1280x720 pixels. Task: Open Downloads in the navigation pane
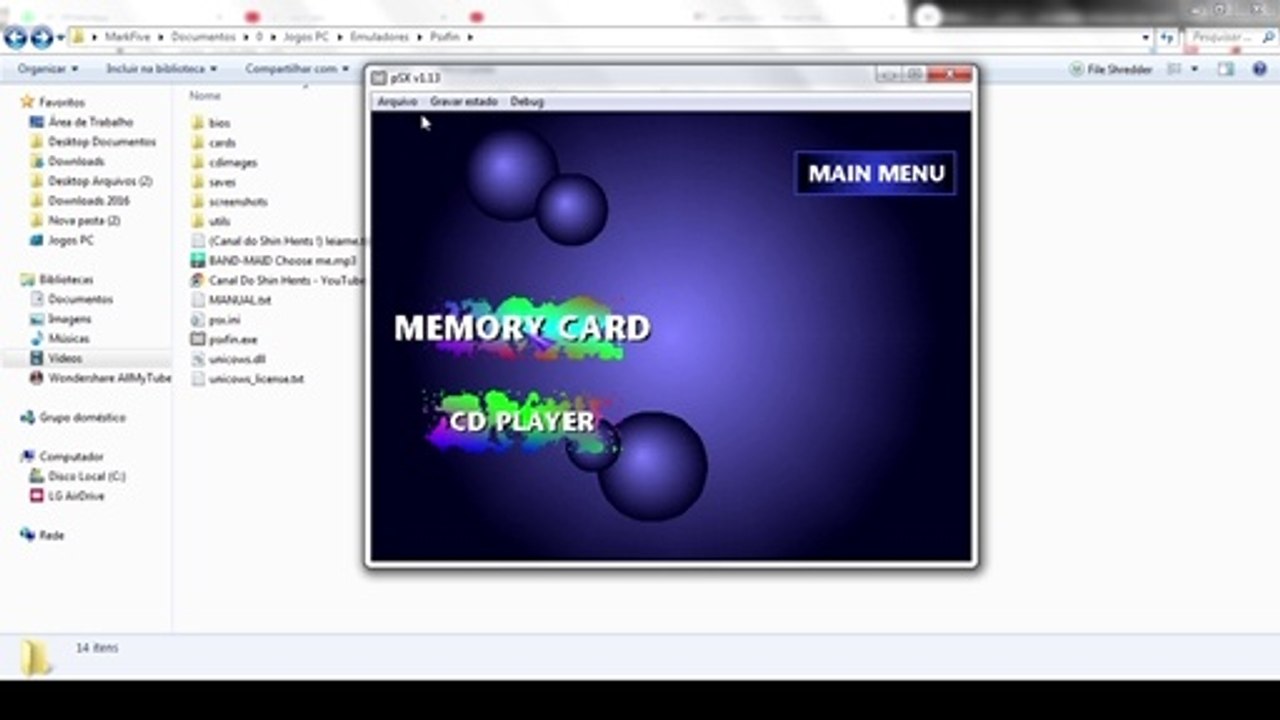tap(76, 161)
